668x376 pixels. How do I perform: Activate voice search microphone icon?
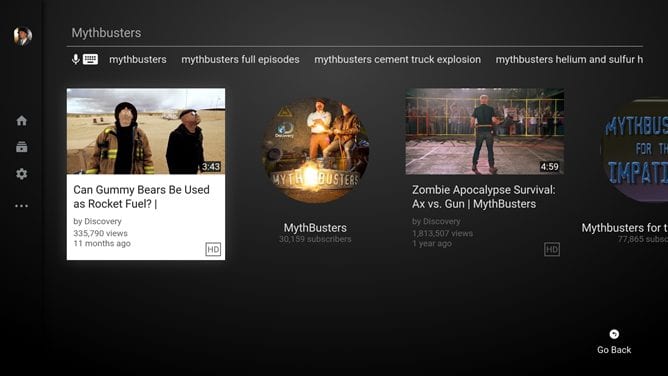click(76, 59)
